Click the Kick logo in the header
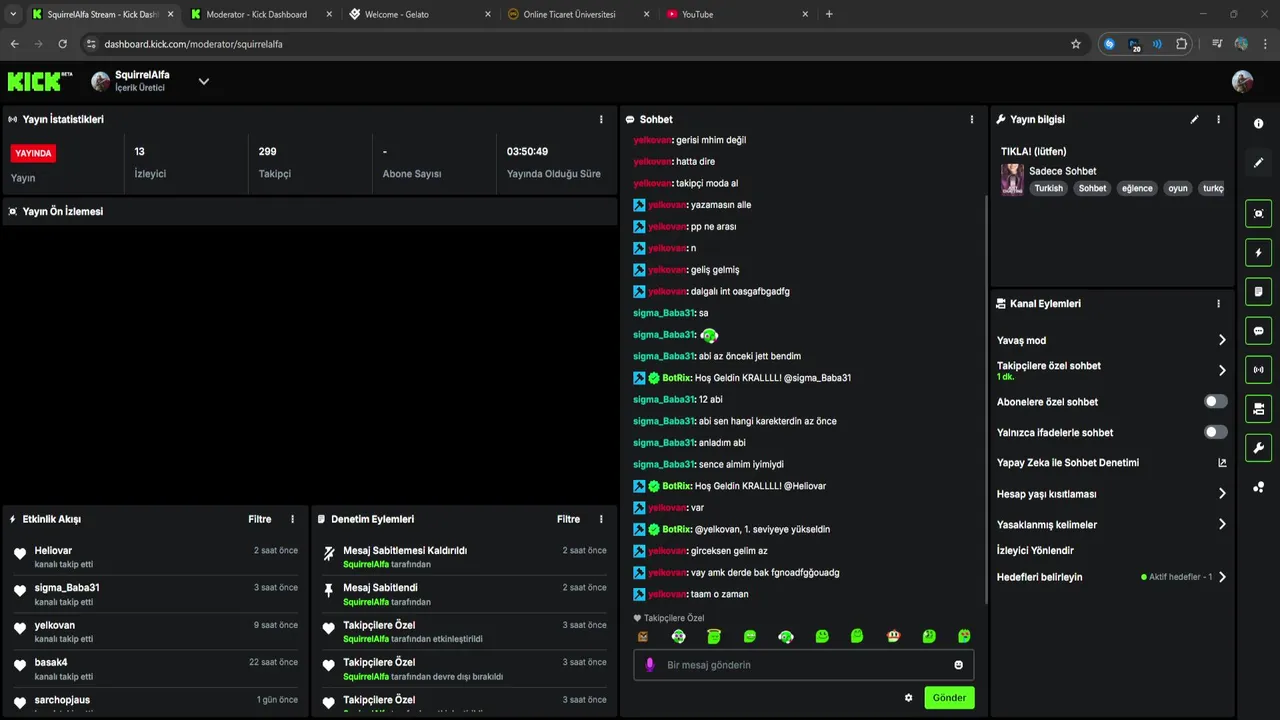Viewport: 1280px width, 720px height. point(40,81)
